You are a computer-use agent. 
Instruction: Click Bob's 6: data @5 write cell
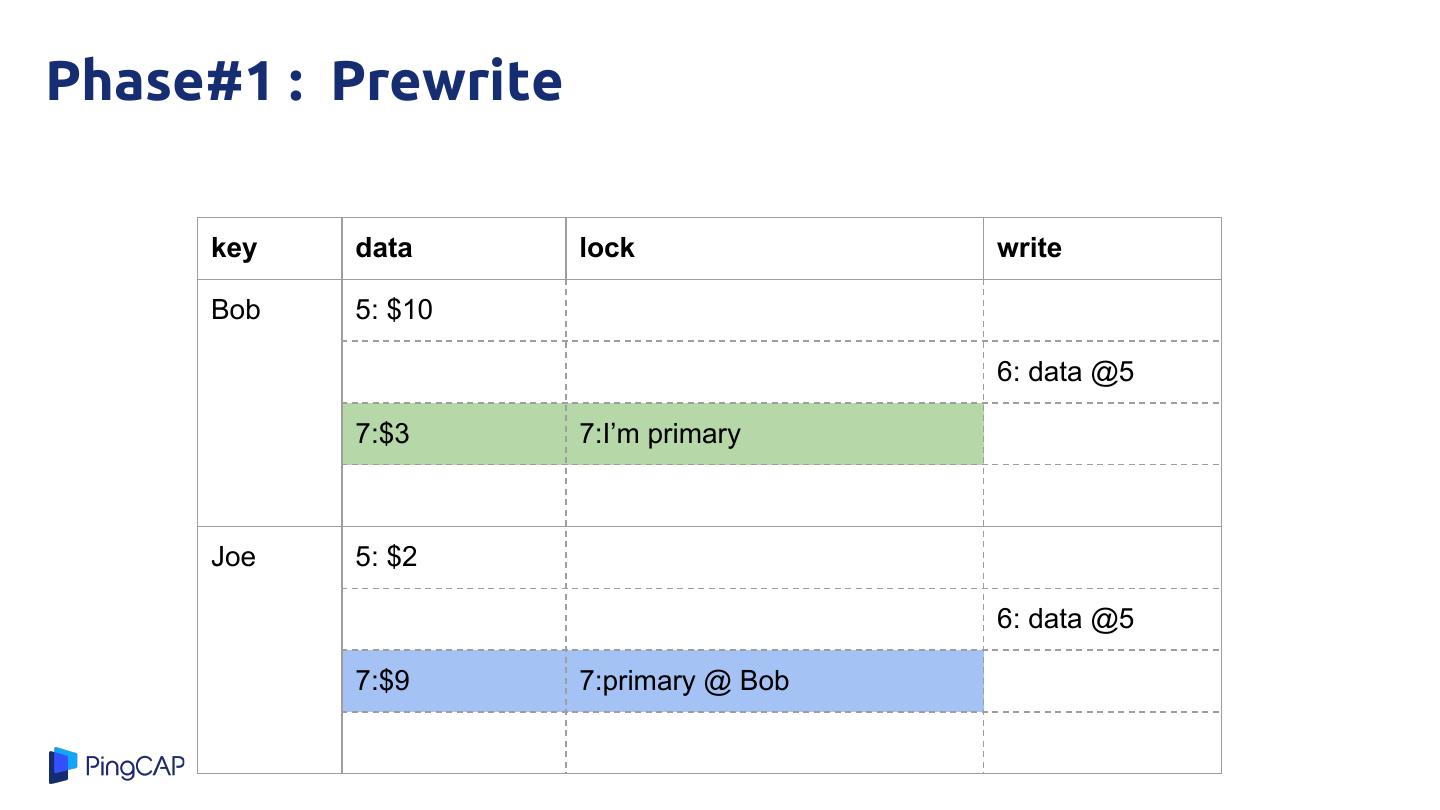1065,372
